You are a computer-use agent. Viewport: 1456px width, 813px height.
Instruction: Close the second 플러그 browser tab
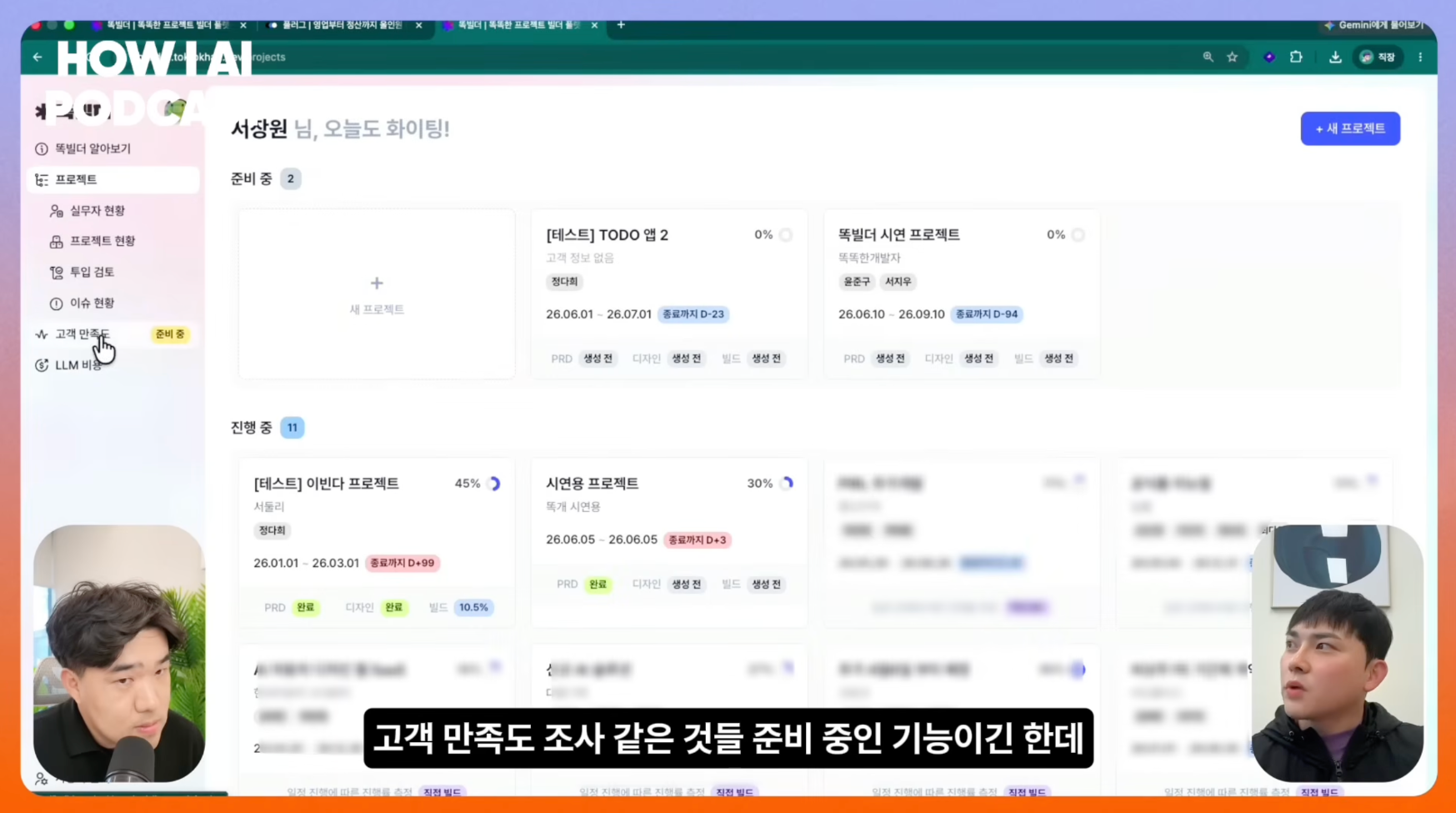click(418, 25)
